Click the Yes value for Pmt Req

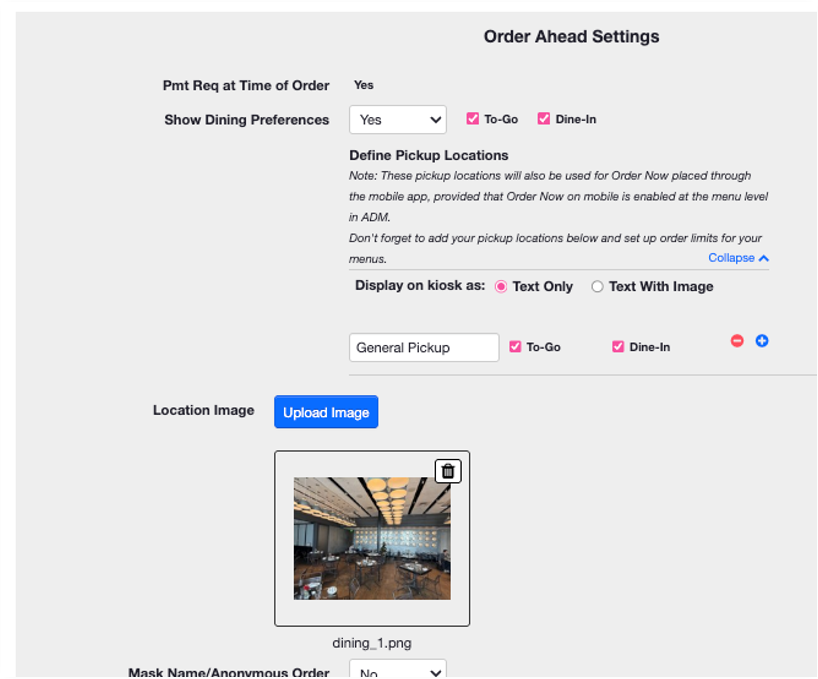click(364, 85)
